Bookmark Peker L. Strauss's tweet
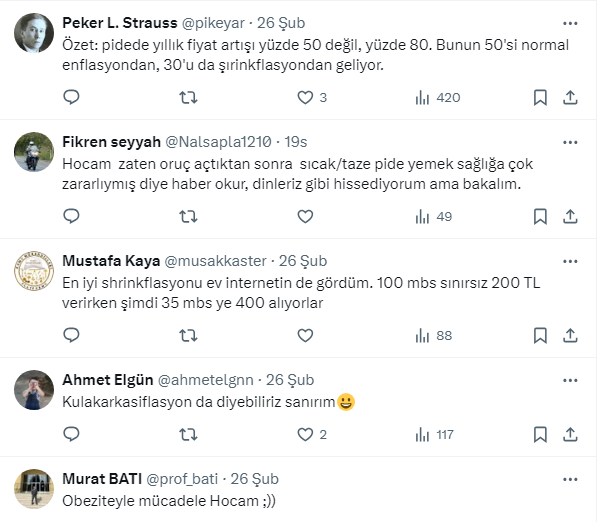This screenshot has width=603, height=522. coord(540,97)
